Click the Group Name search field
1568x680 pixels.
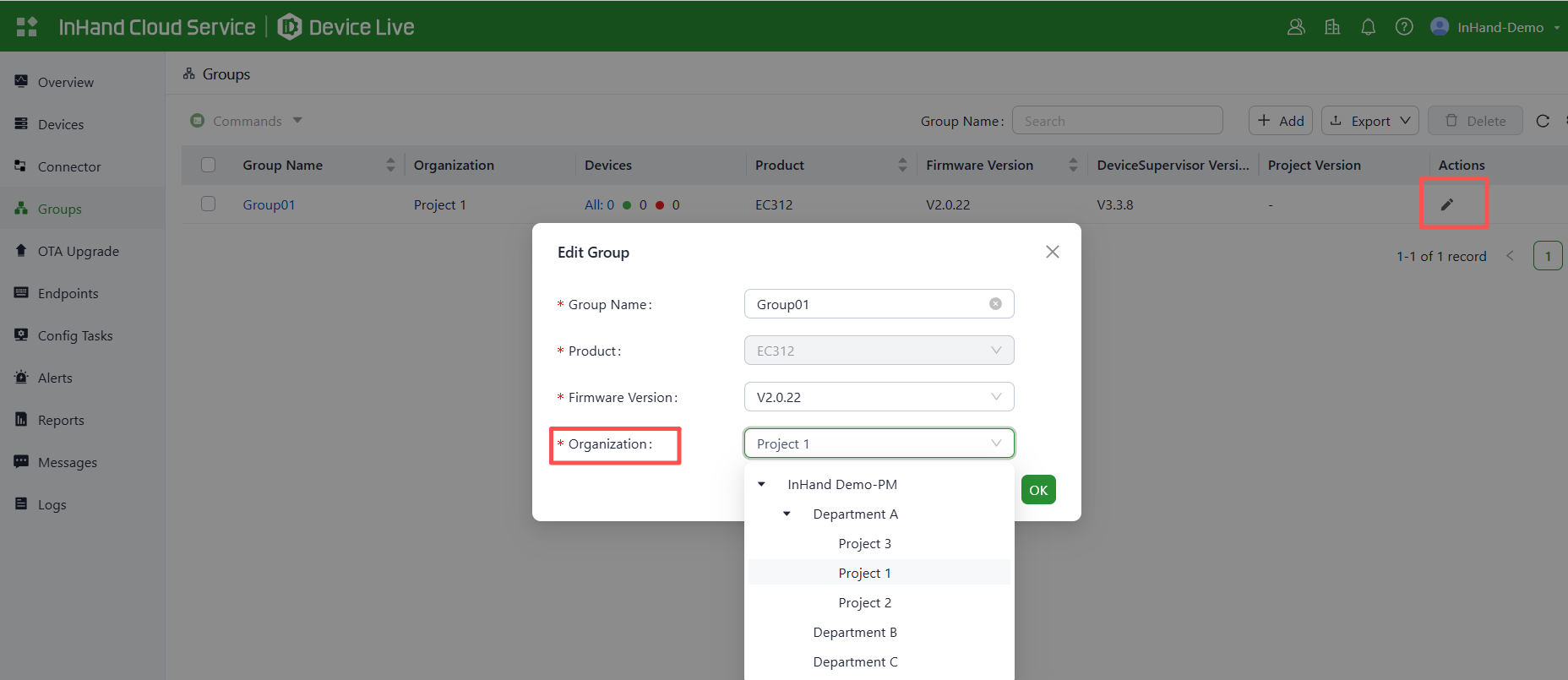tap(1117, 121)
